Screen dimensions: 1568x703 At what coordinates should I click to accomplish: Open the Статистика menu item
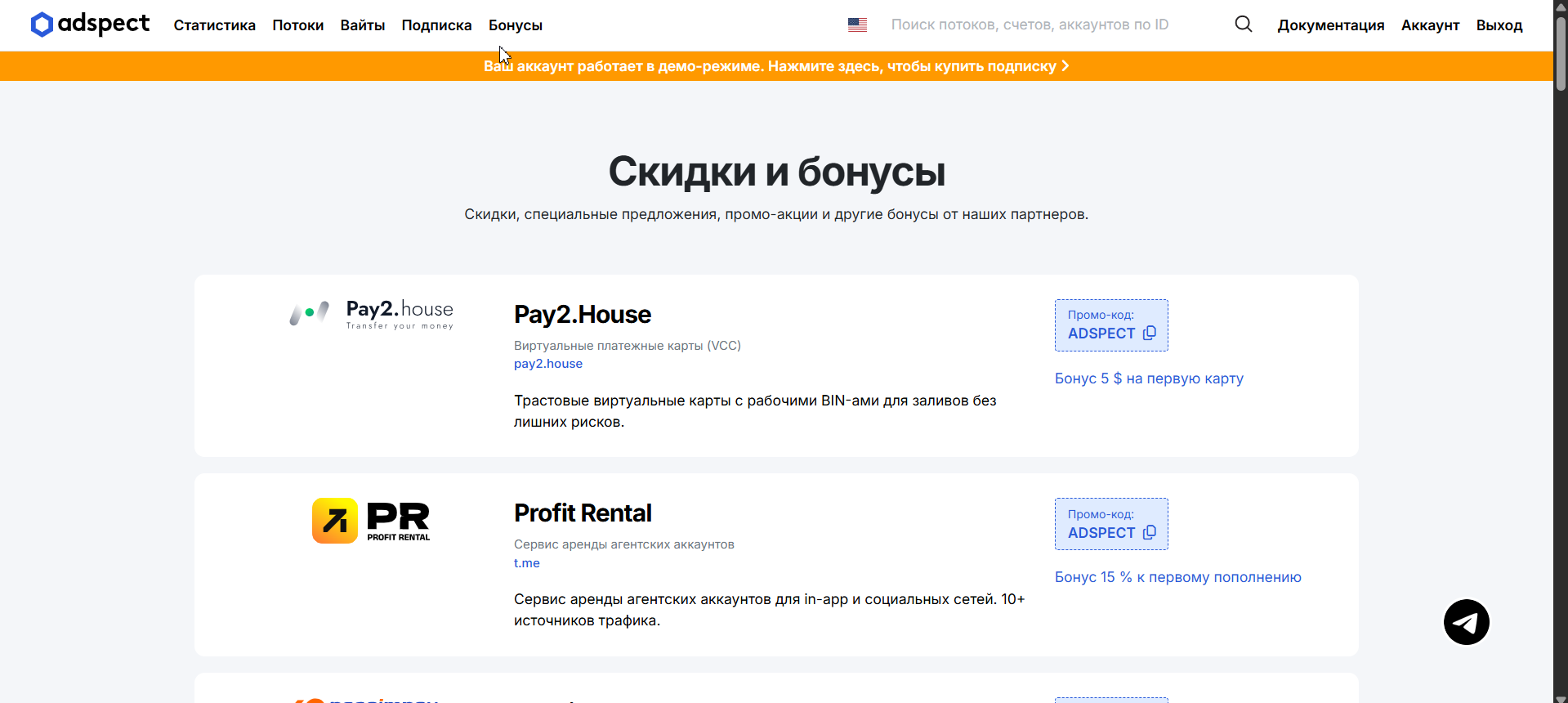tap(214, 25)
